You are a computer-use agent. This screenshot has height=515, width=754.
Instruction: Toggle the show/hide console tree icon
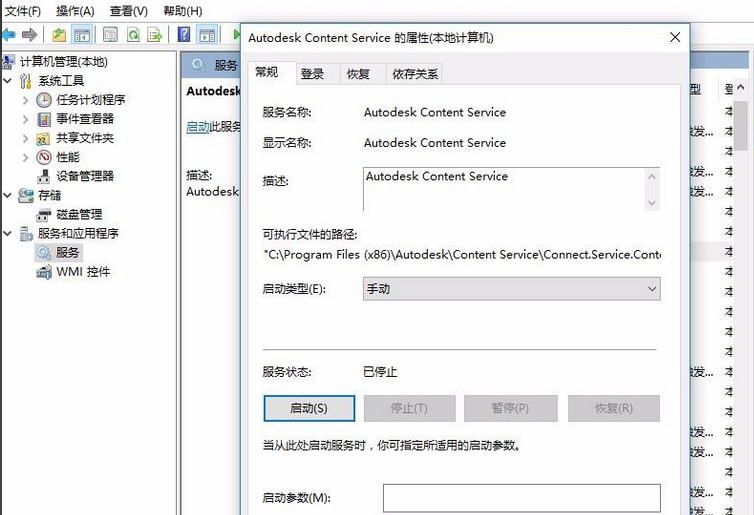tap(82, 35)
